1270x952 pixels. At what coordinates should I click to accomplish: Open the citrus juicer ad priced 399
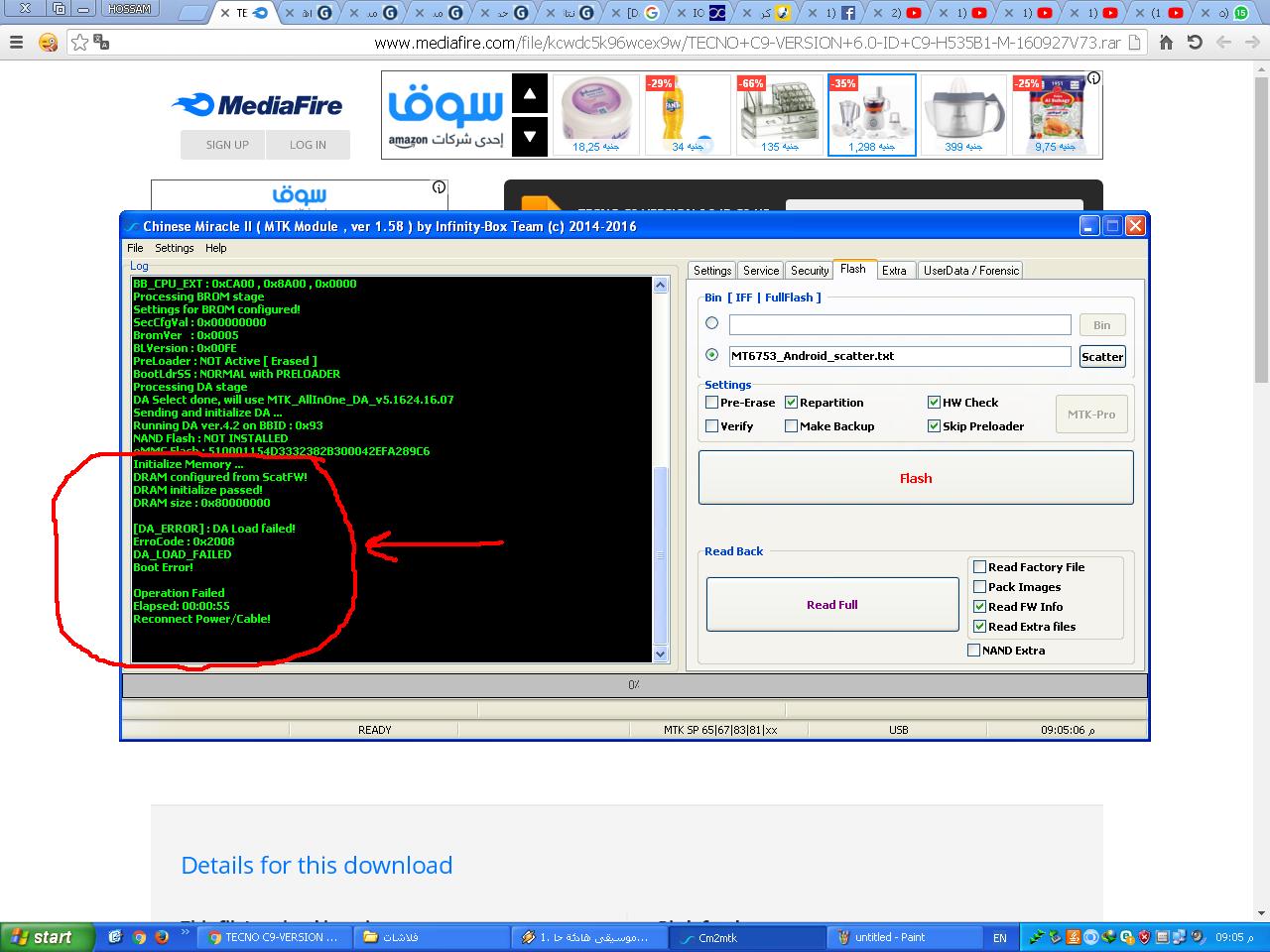click(963, 115)
